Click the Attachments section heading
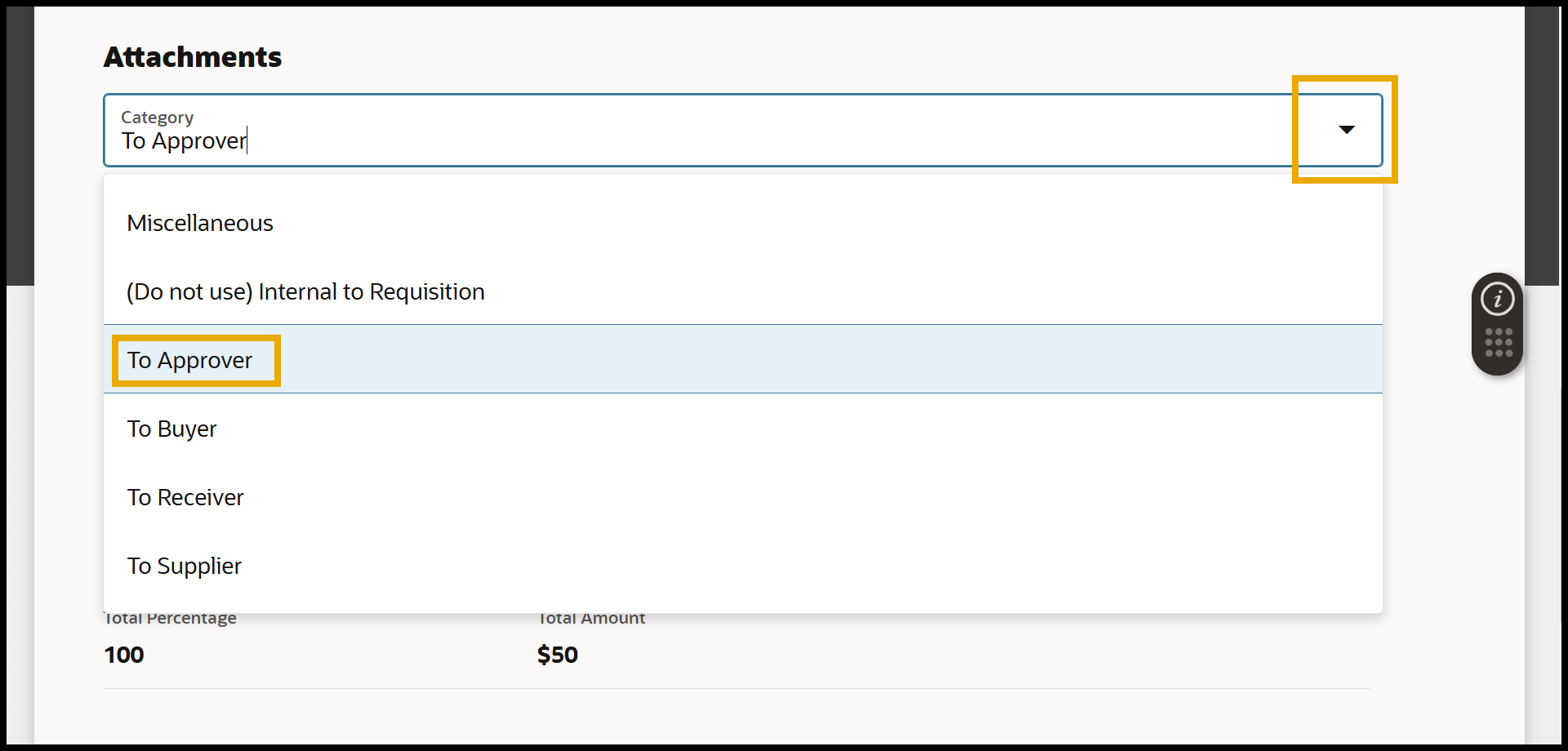Image resolution: width=1568 pixels, height=751 pixels. (193, 57)
